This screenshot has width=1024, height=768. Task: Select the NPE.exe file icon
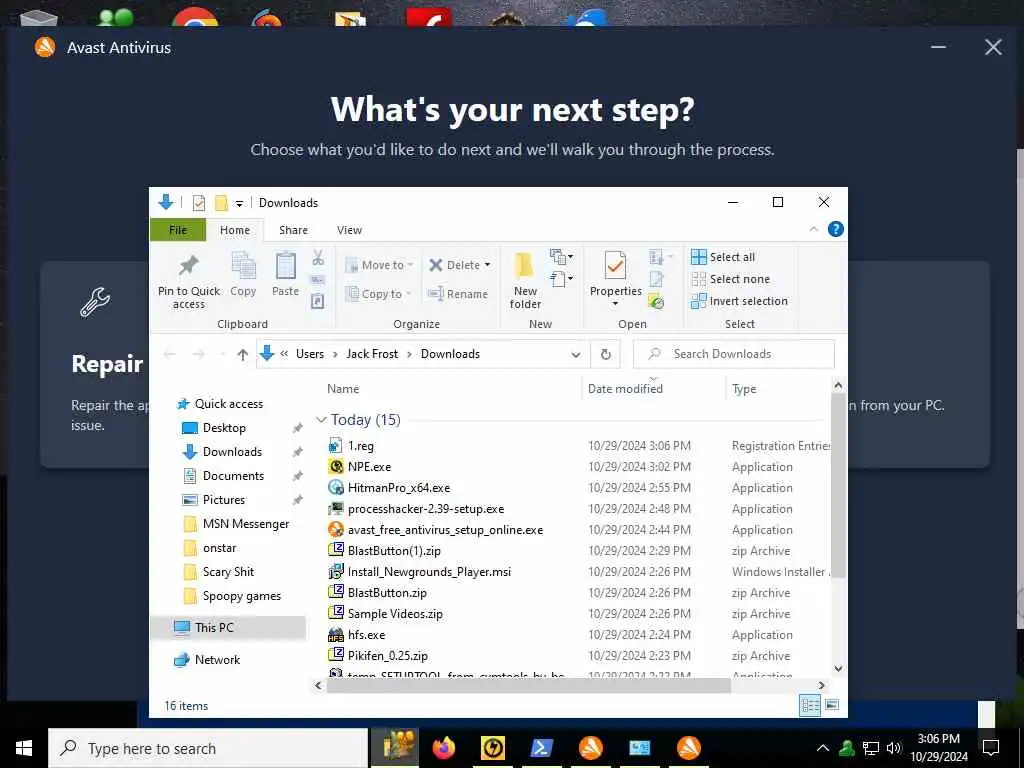pos(336,467)
